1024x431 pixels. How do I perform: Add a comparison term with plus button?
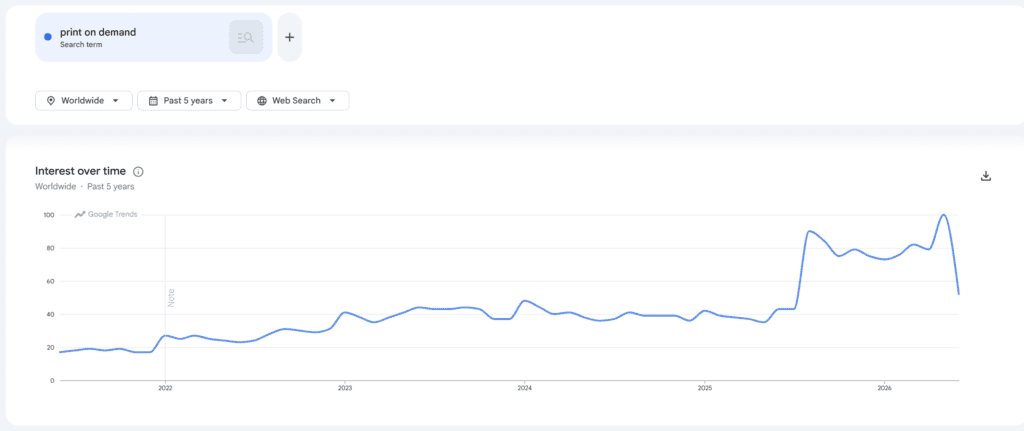pyautogui.click(x=289, y=37)
